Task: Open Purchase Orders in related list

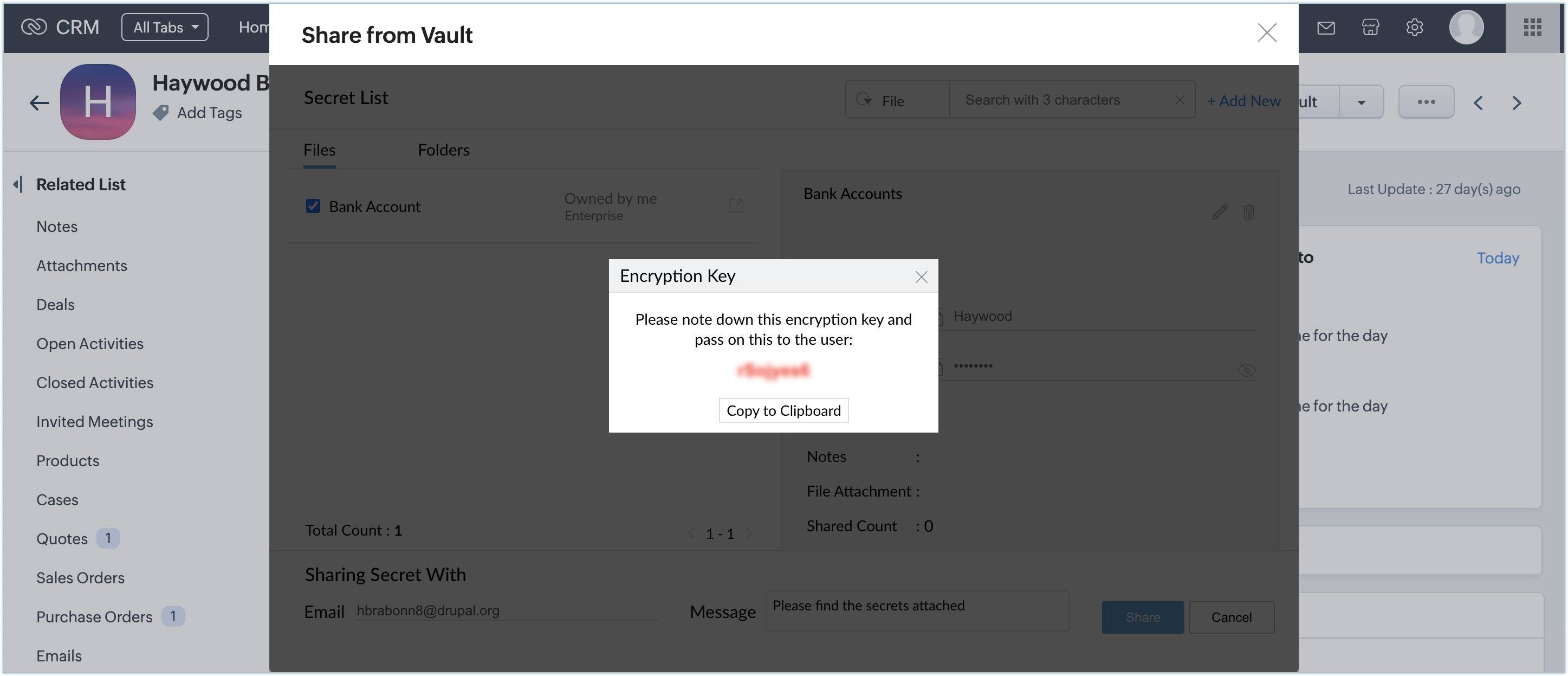Action: (94, 616)
